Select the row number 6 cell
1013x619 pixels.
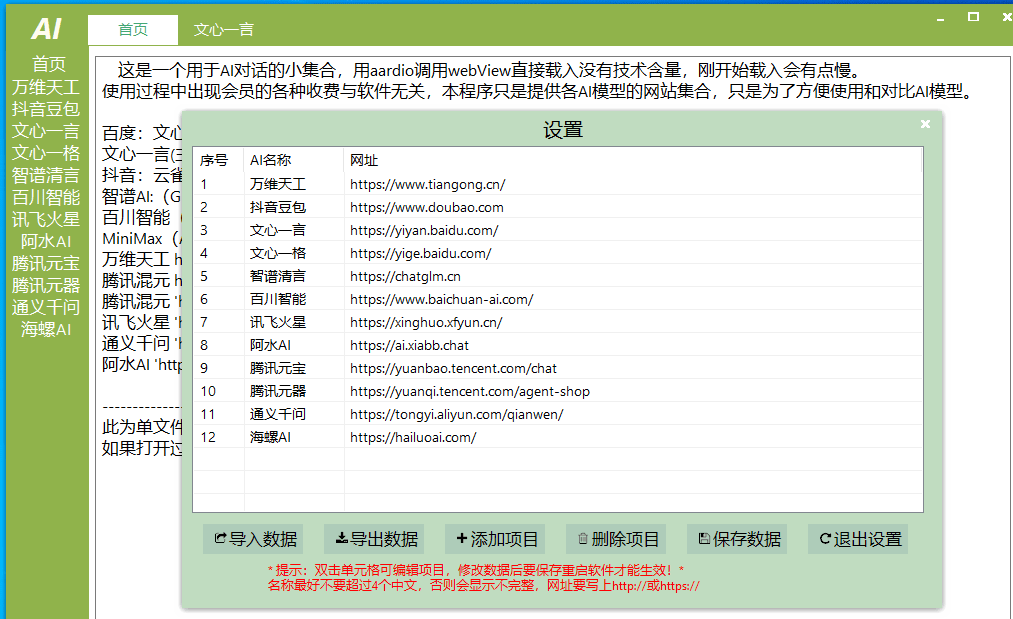218,299
